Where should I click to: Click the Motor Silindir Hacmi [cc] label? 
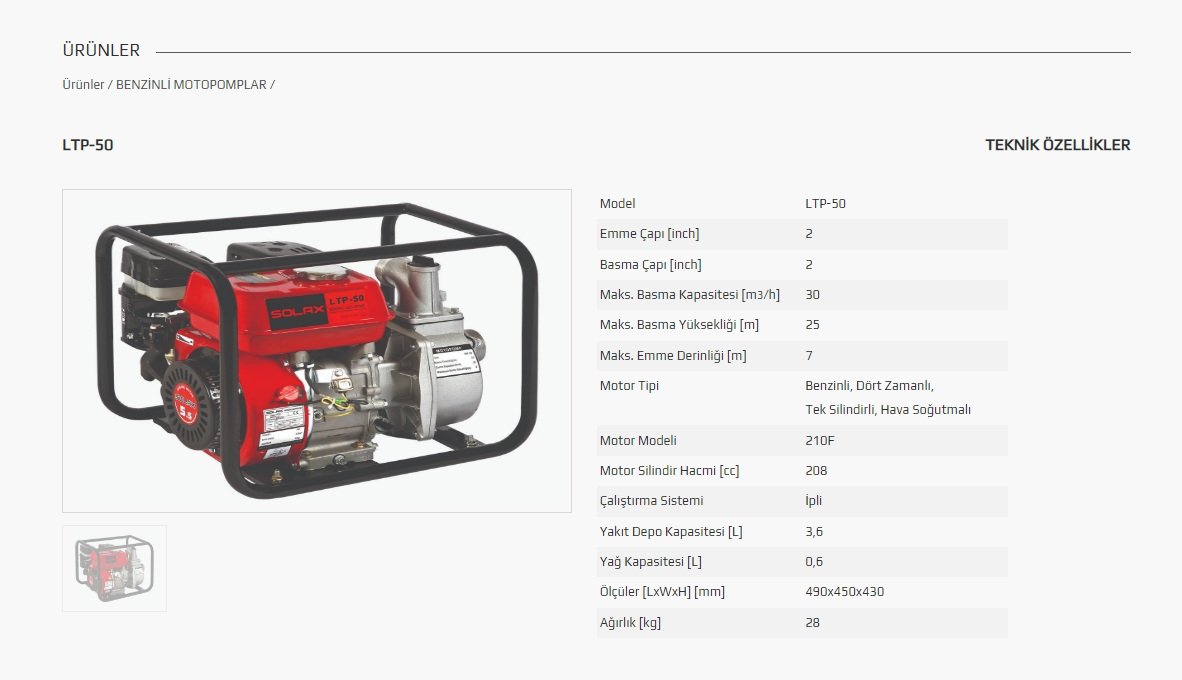[669, 470]
